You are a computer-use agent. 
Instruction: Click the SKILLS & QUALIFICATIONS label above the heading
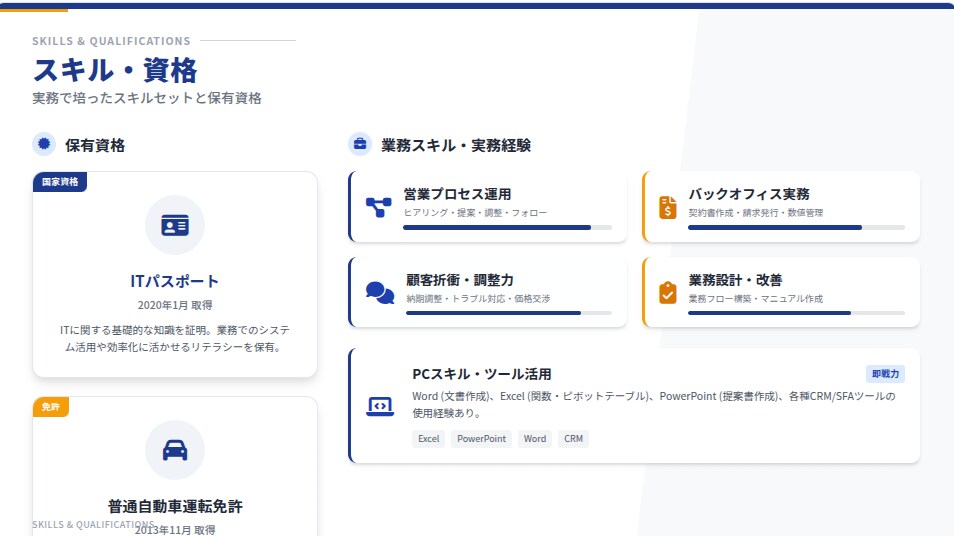(x=111, y=41)
